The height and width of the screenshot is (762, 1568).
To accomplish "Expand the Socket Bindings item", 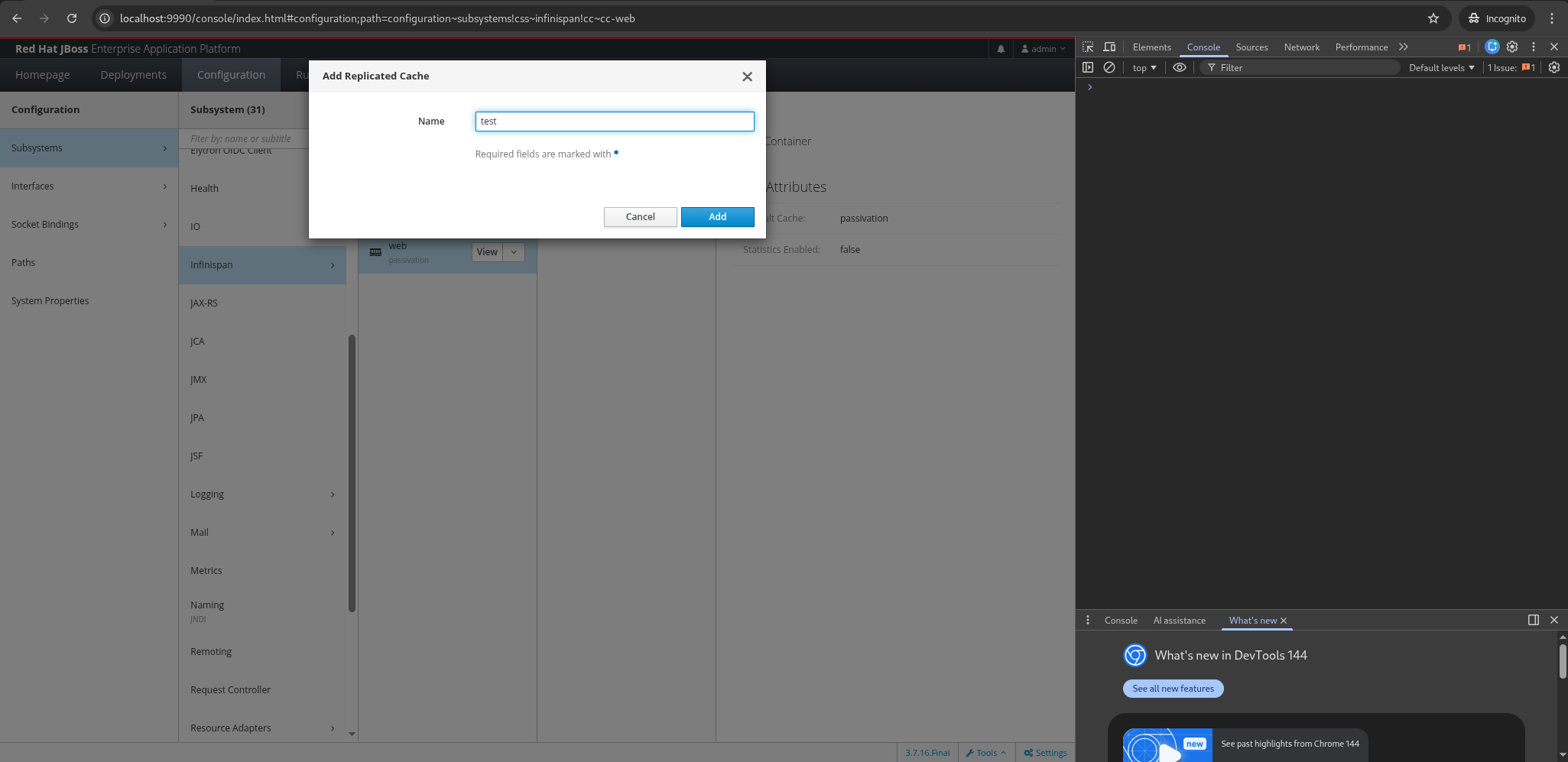I will point(89,225).
